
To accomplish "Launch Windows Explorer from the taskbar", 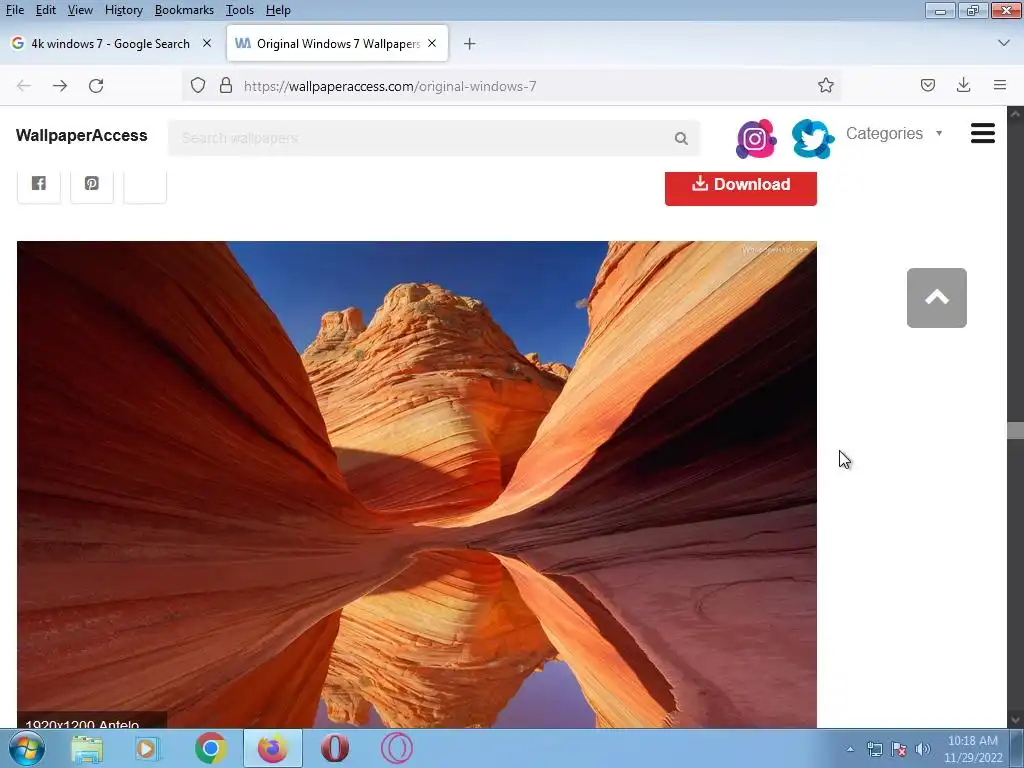I will tap(87, 748).
